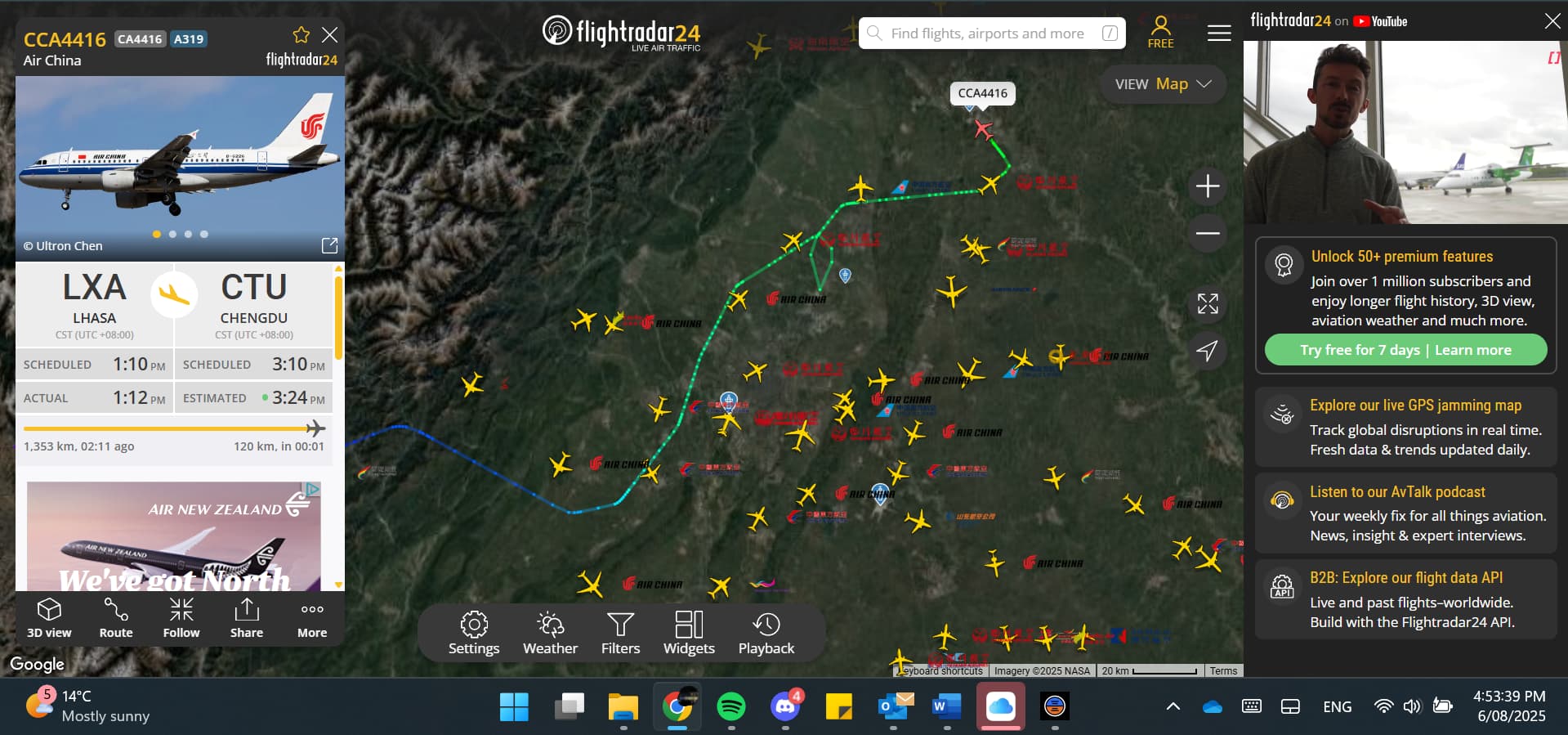Click the flight panel vertical scrollbar

(x=338, y=319)
